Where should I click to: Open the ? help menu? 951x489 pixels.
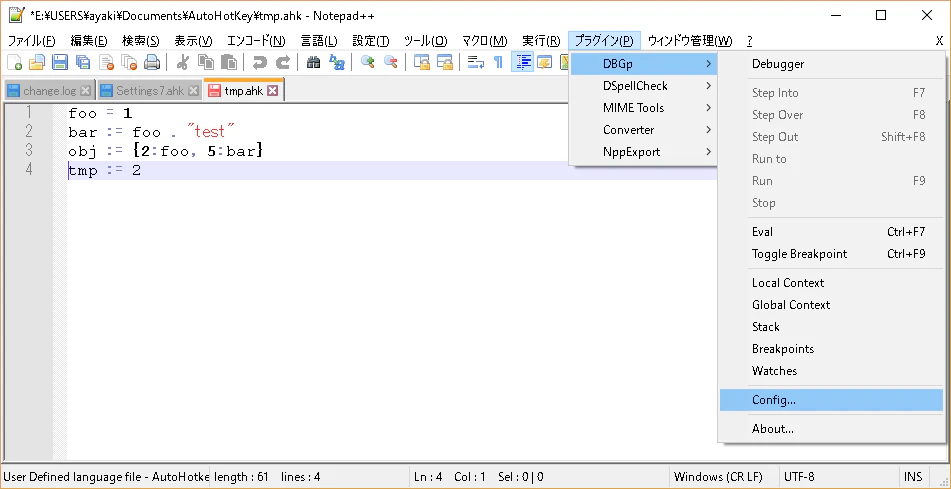coord(750,41)
